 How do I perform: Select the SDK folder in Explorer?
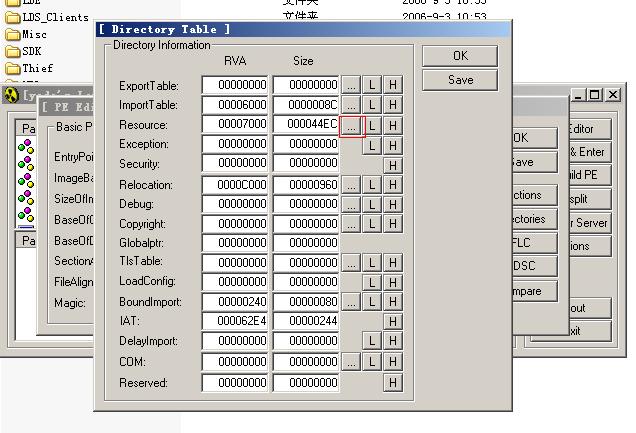[x=24, y=51]
